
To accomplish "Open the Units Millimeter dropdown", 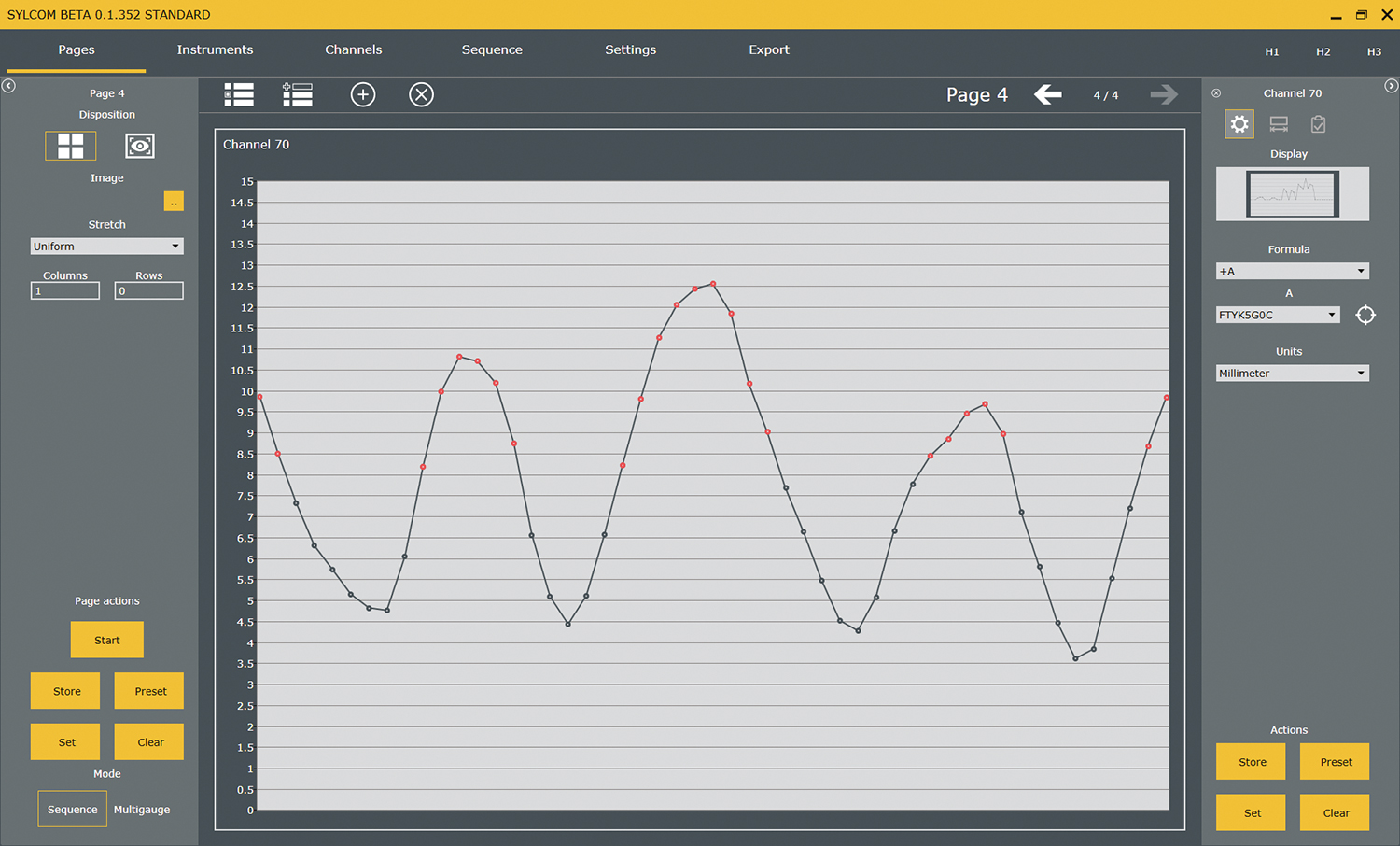I will [x=1293, y=373].
